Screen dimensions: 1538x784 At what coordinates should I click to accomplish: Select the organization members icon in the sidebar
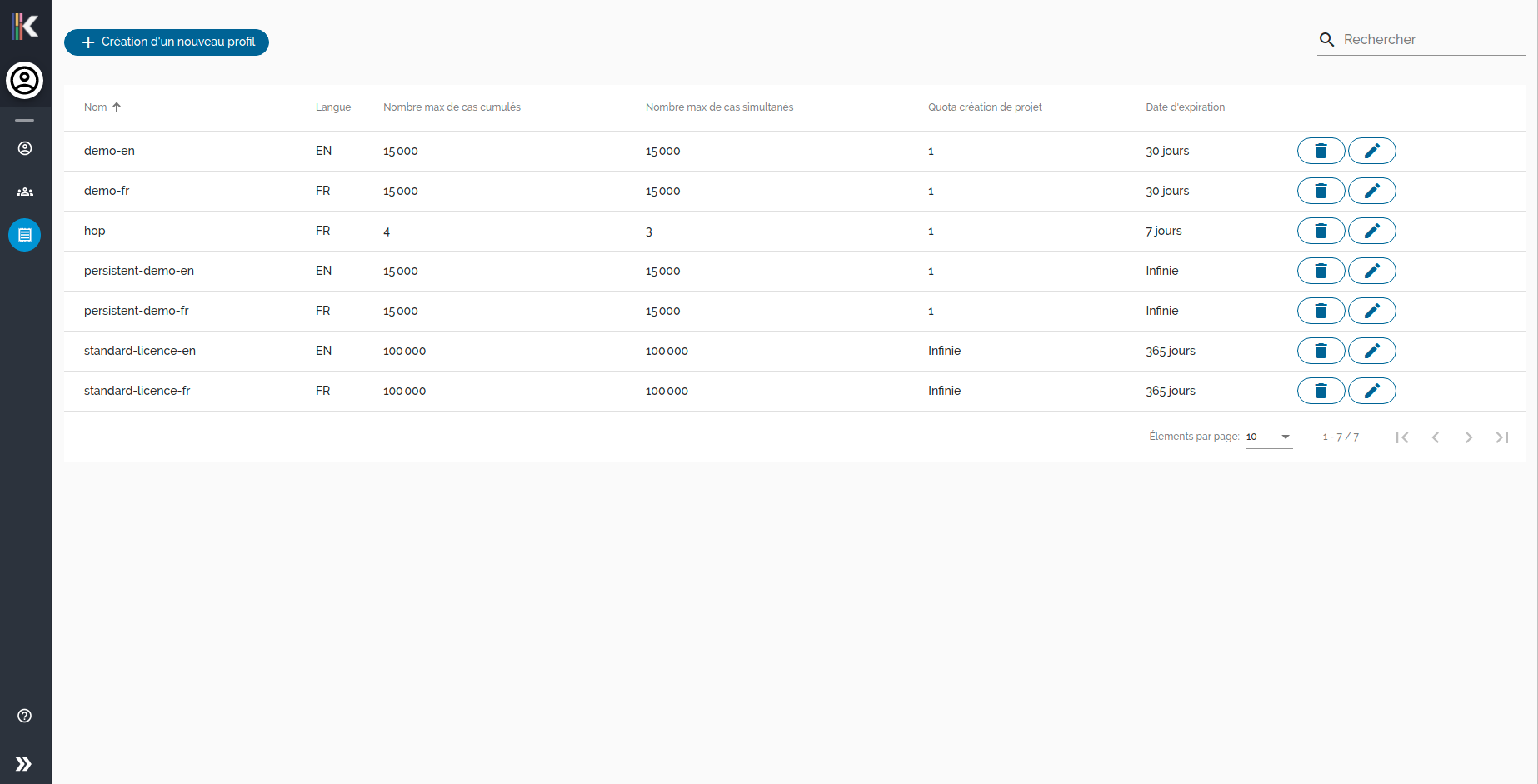click(25, 192)
